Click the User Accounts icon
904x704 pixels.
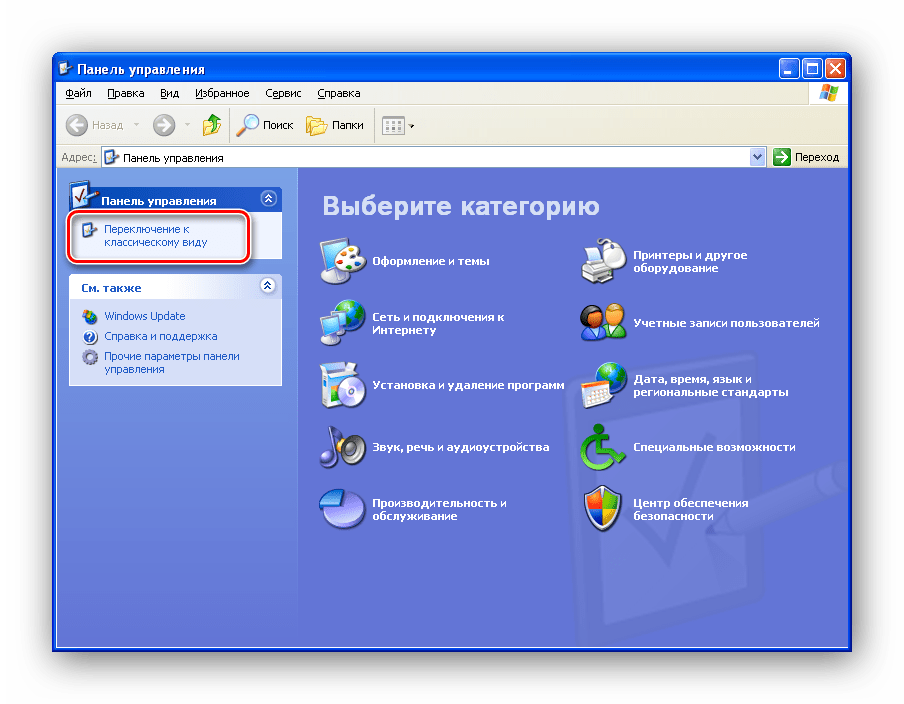(604, 323)
